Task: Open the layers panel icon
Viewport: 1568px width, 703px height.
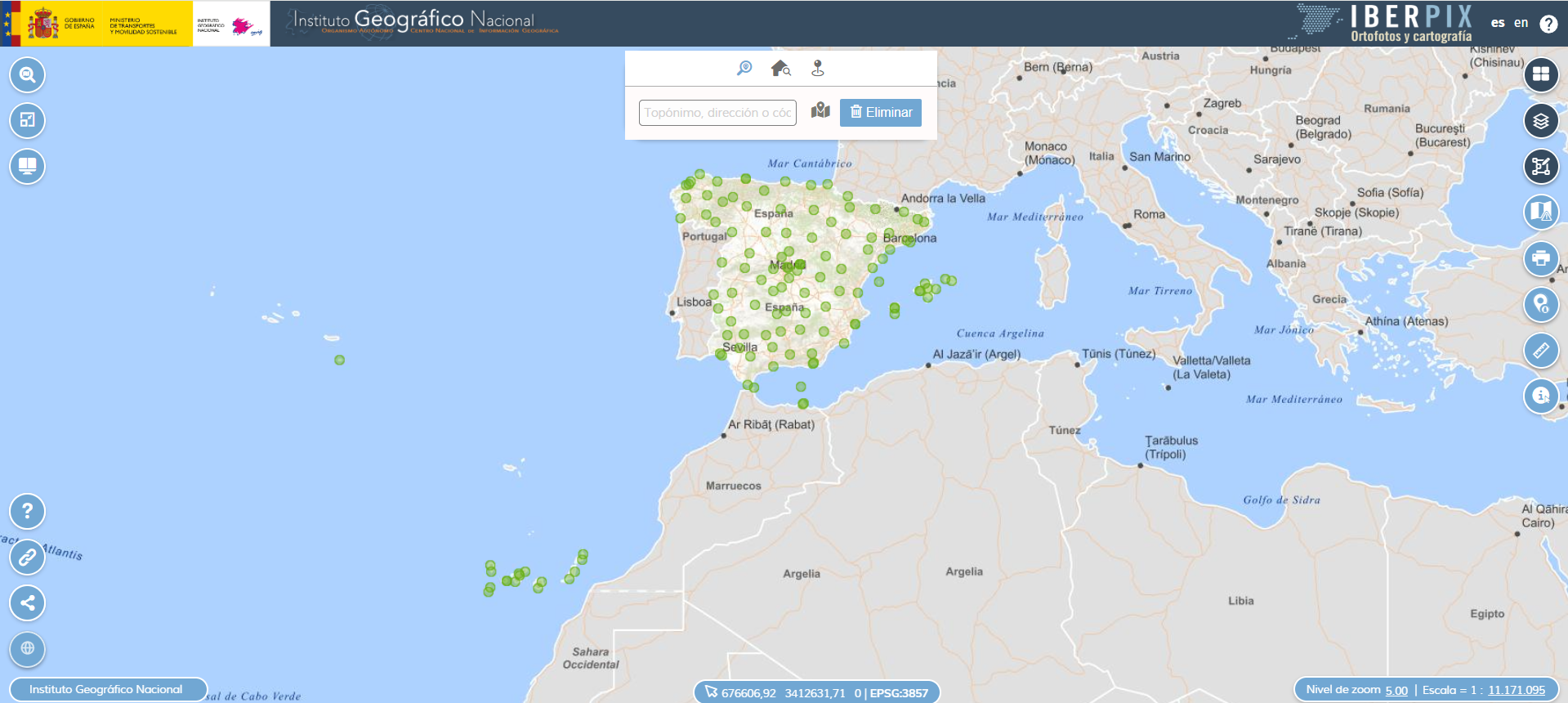Action: click(x=1540, y=121)
